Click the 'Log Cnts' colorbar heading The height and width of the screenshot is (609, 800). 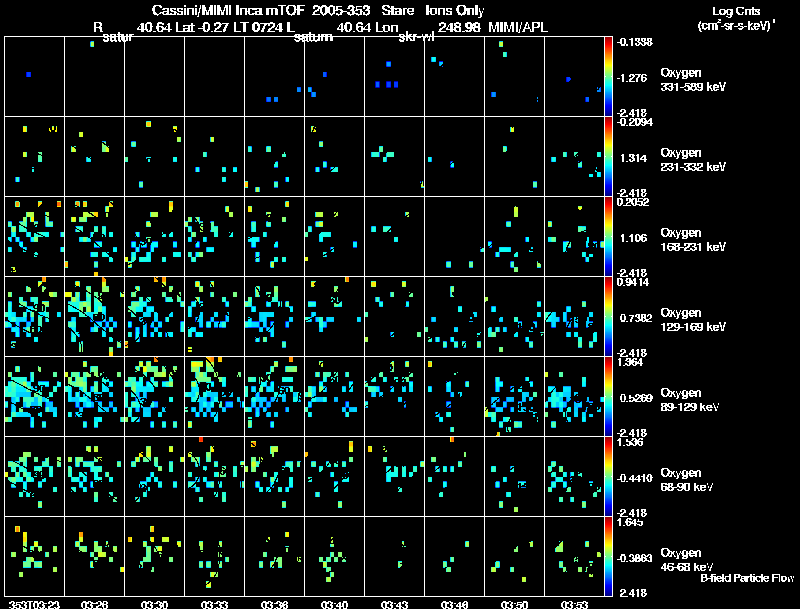[x=736, y=11]
